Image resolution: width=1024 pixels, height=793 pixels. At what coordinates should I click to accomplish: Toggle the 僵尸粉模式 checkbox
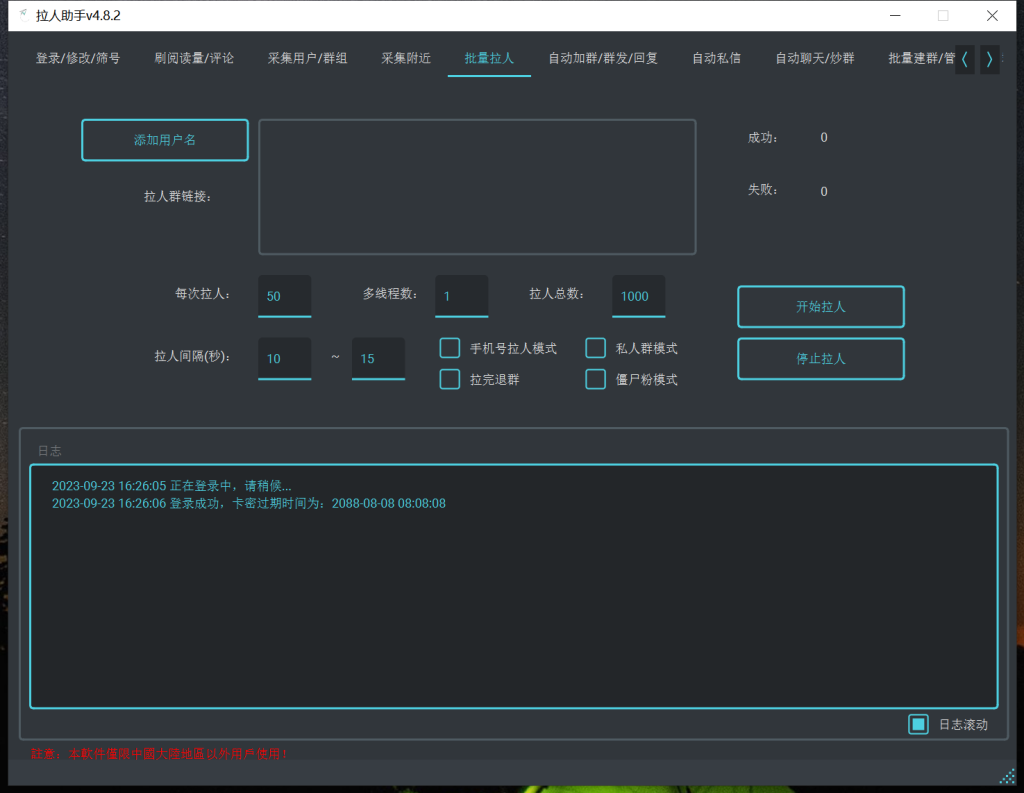tap(595, 379)
